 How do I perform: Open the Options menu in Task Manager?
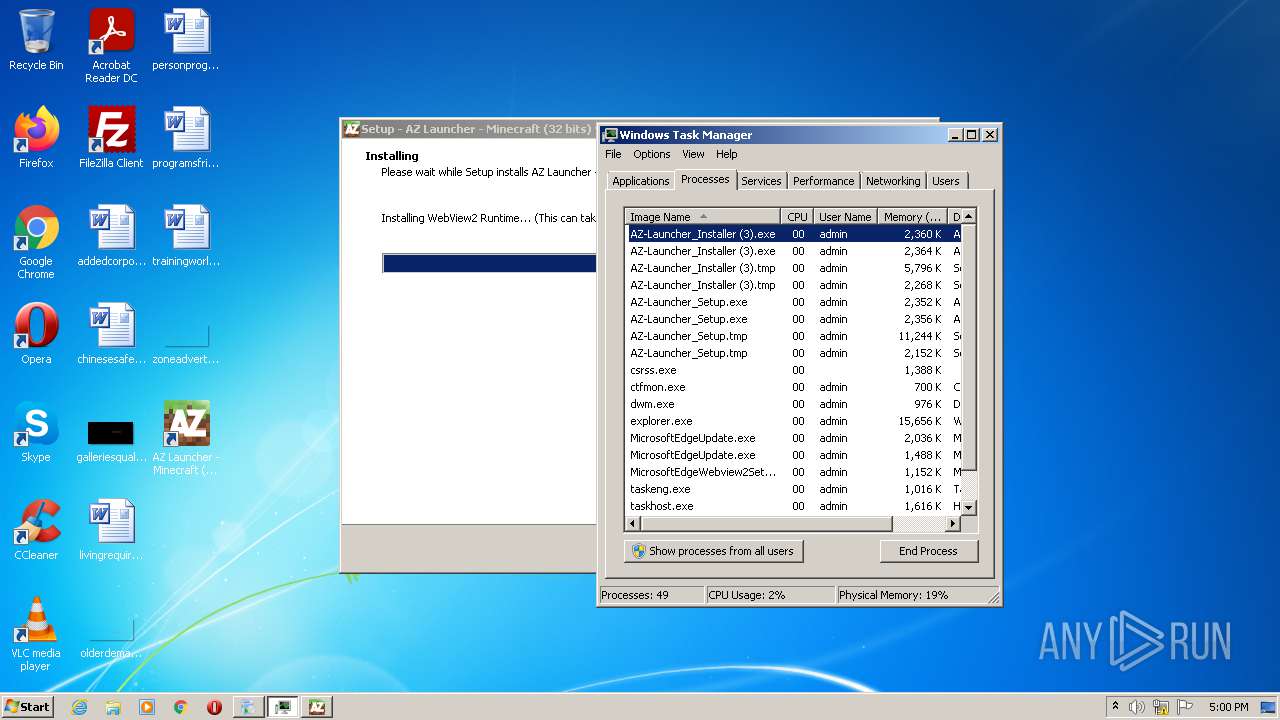pyautogui.click(x=651, y=154)
